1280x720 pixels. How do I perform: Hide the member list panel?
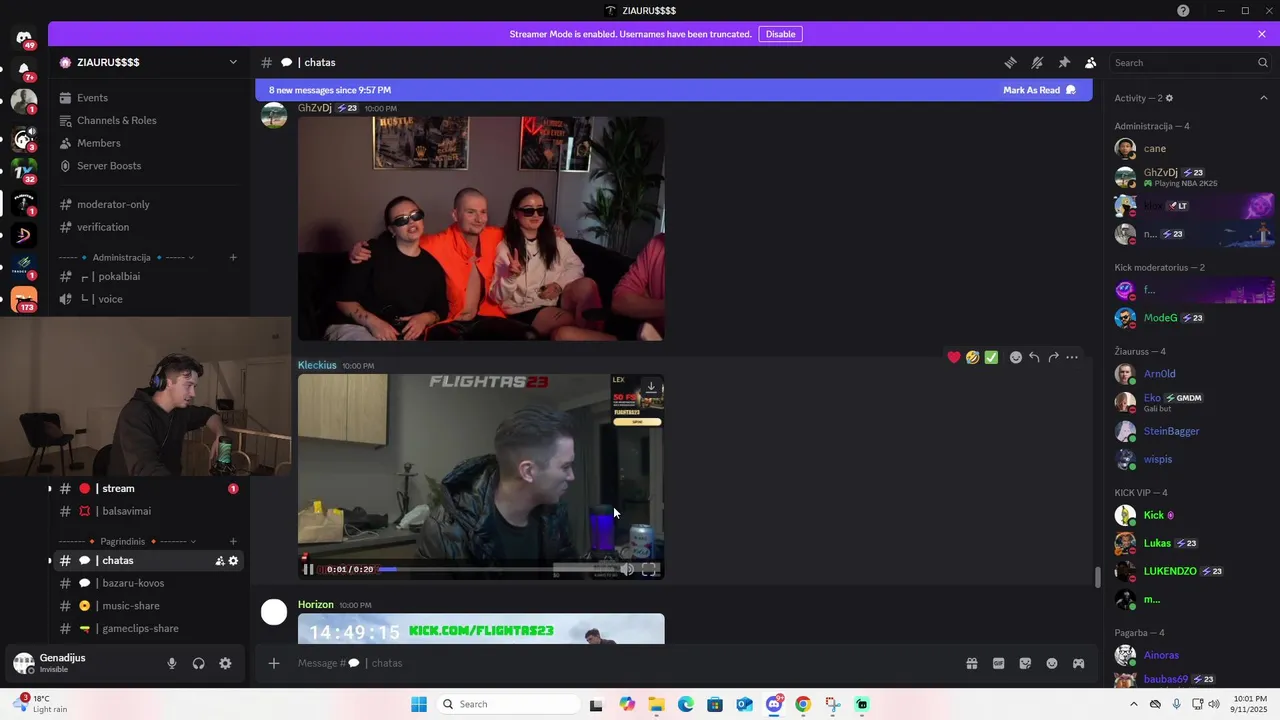pyautogui.click(x=1091, y=62)
